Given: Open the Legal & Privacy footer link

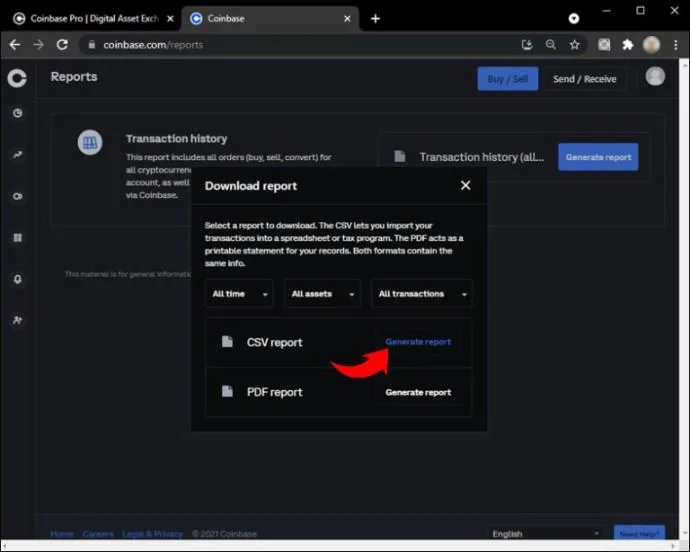Looking at the screenshot, I should point(152,534).
